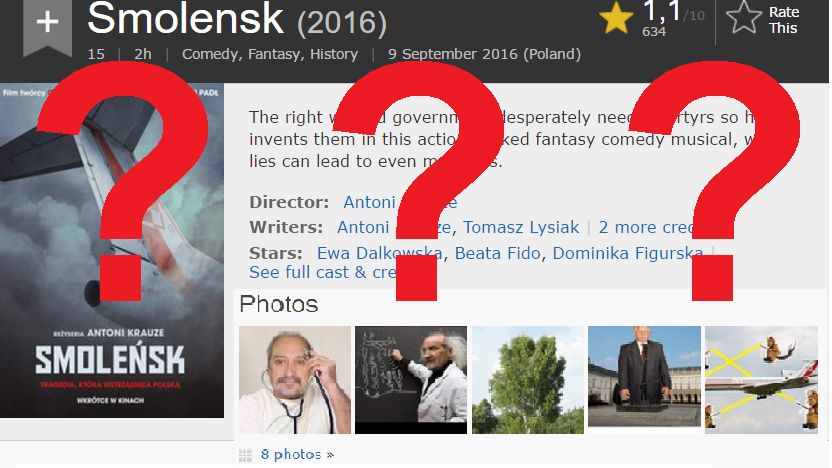Open the photo of man with stethoscope
Viewport: 832px width, 468px height.
[x=295, y=380]
